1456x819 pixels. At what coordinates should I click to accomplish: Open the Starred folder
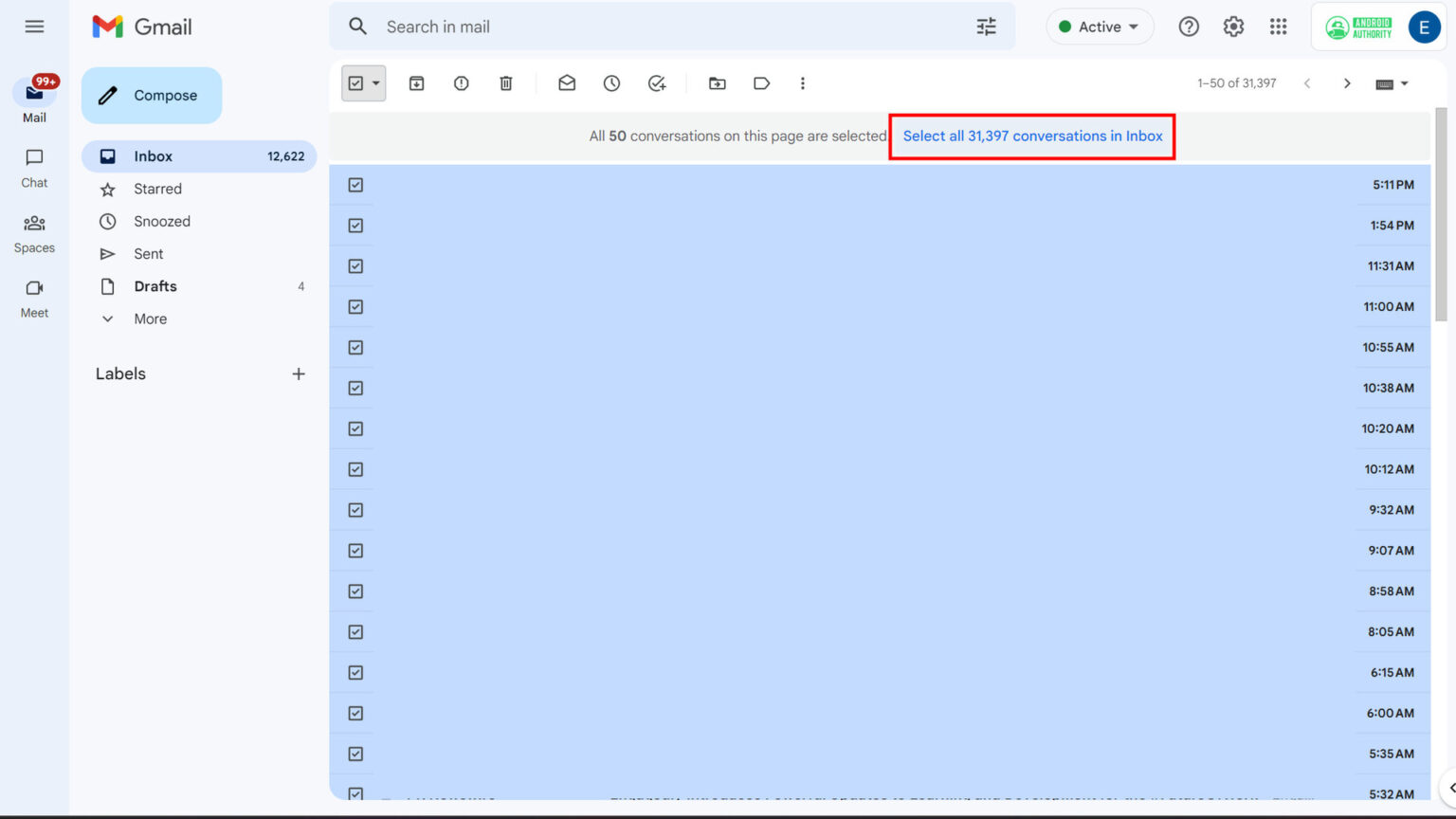tap(199, 189)
